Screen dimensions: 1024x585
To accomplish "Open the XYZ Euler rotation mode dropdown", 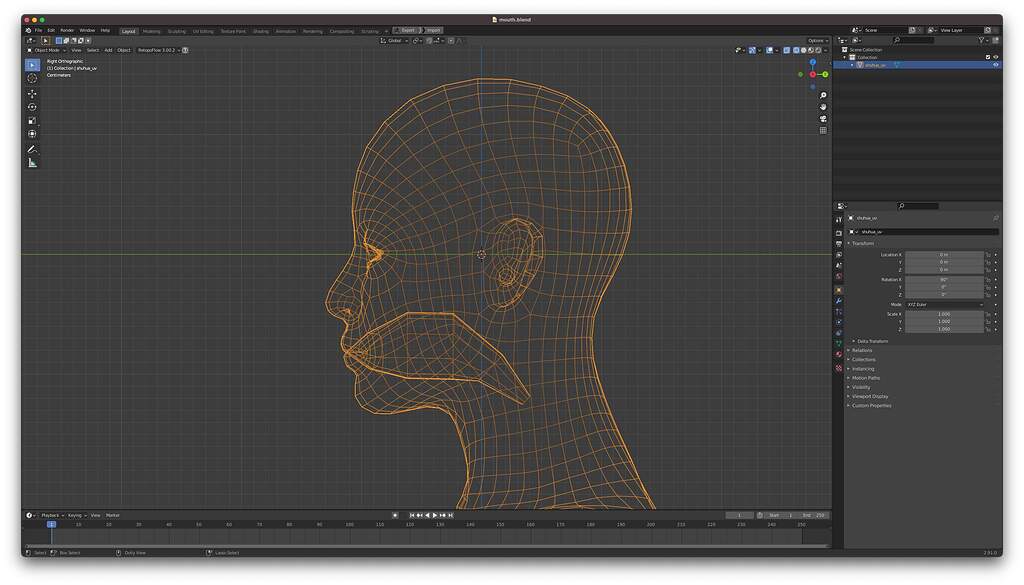I will (x=944, y=304).
